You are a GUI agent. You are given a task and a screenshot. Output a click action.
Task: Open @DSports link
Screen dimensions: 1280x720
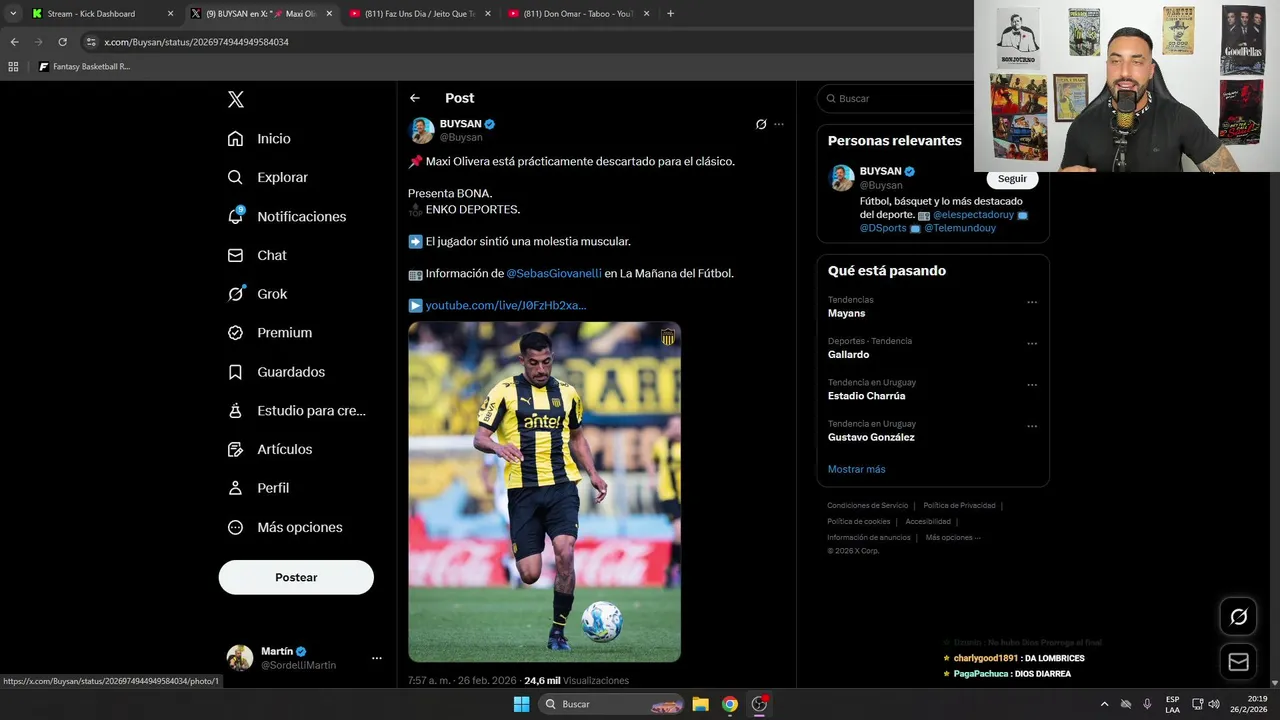pyautogui.click(x=883, y=228)
